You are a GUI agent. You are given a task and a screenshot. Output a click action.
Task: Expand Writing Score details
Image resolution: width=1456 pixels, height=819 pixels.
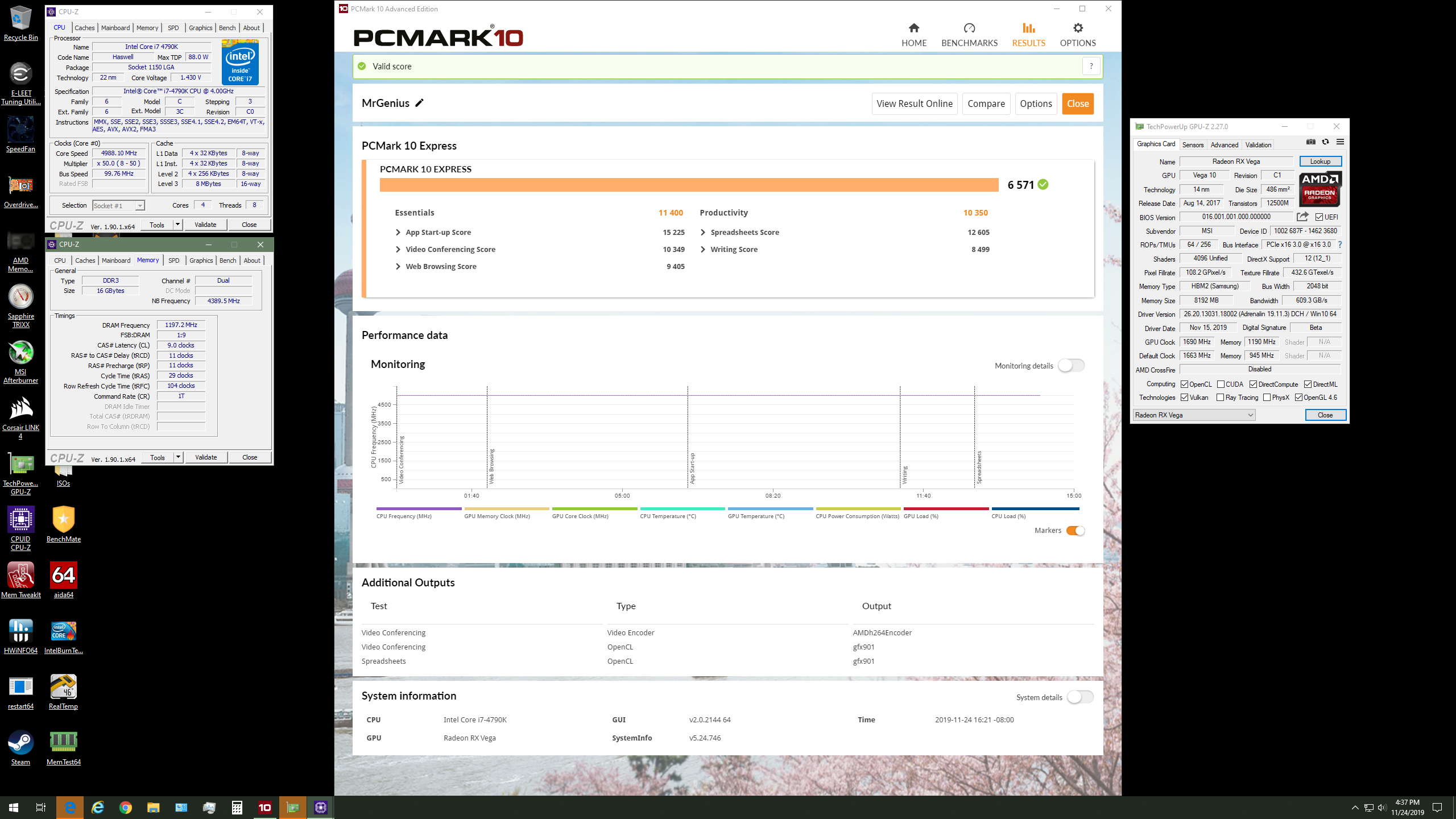click(x=703, y=249)
